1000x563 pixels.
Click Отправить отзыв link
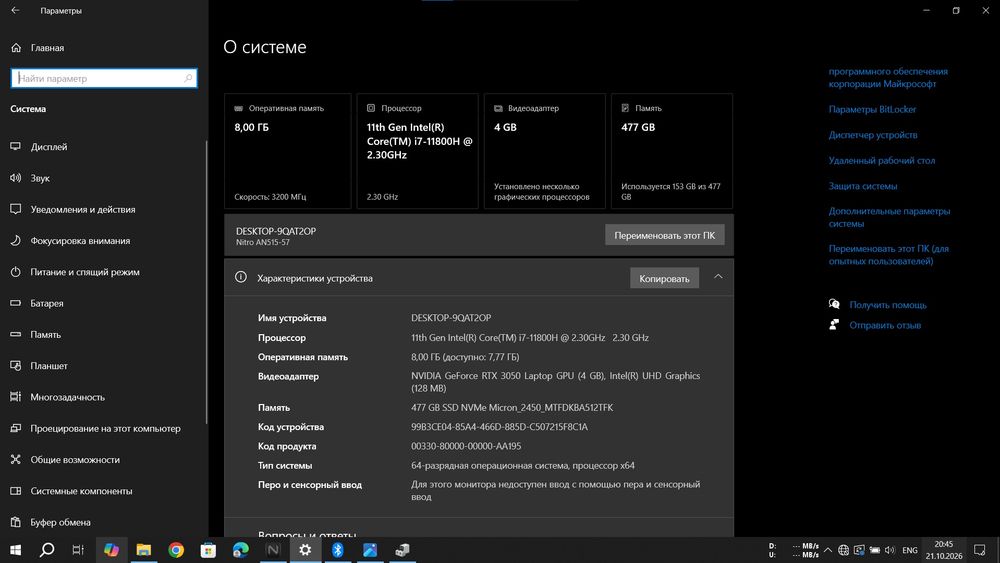885,325
